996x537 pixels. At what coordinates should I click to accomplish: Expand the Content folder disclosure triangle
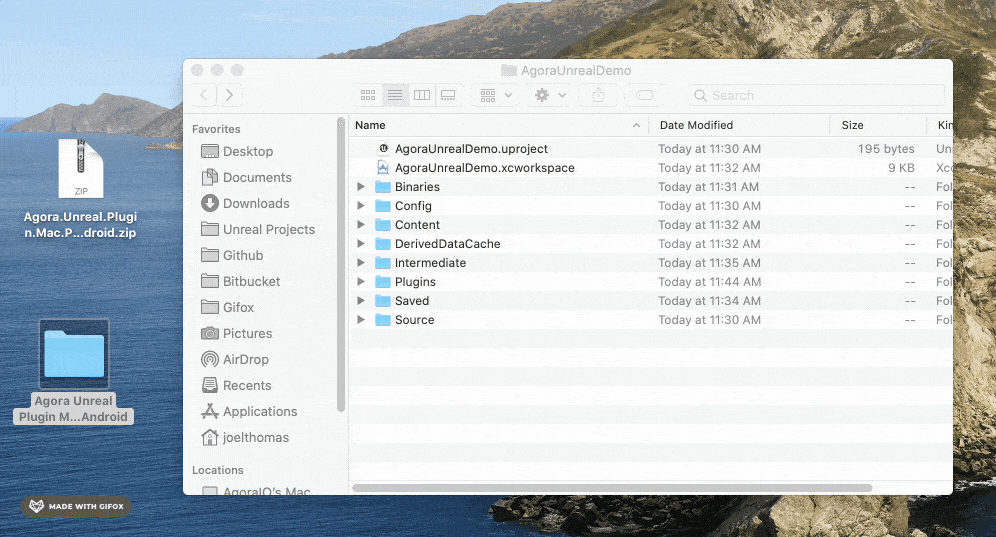pyautogui.click(x=361, y=225)
